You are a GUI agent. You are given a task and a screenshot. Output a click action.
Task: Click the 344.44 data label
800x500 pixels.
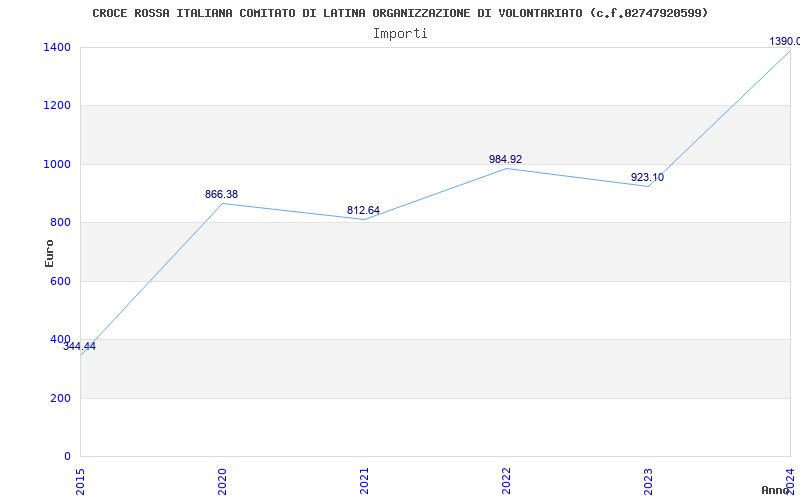[79, 346]
